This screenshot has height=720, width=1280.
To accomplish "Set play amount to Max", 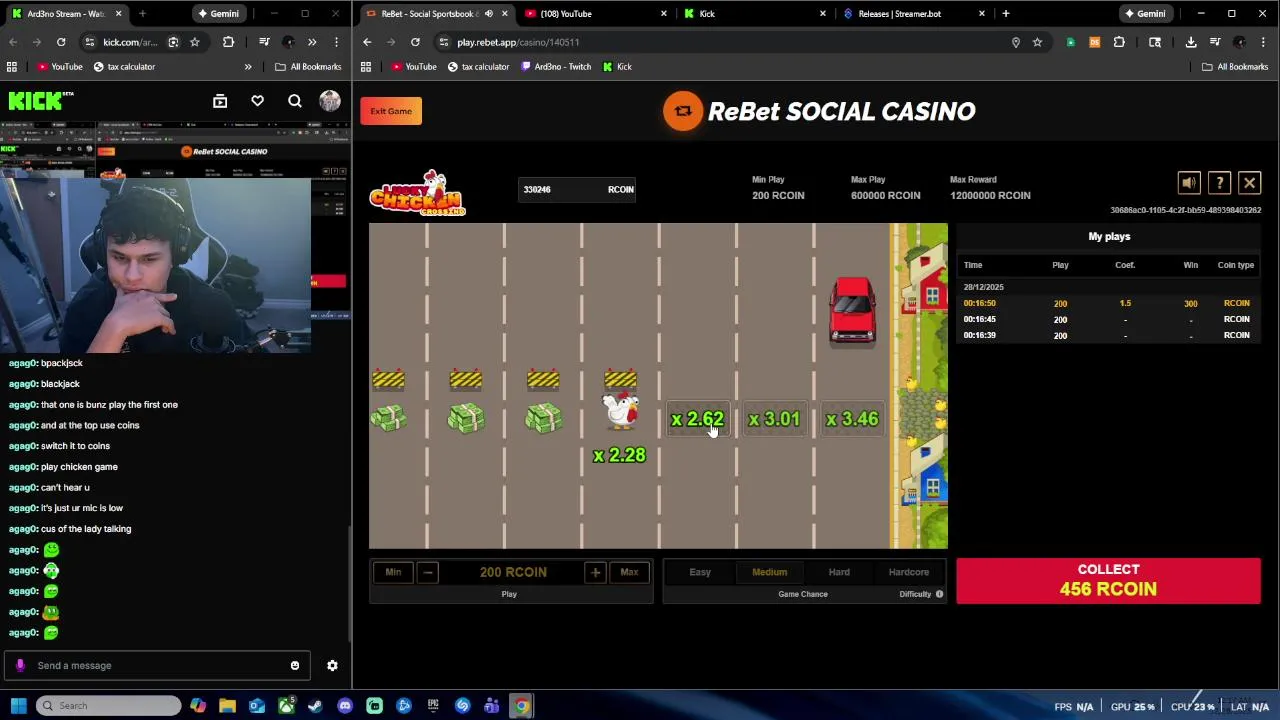I will click(629, 572).
